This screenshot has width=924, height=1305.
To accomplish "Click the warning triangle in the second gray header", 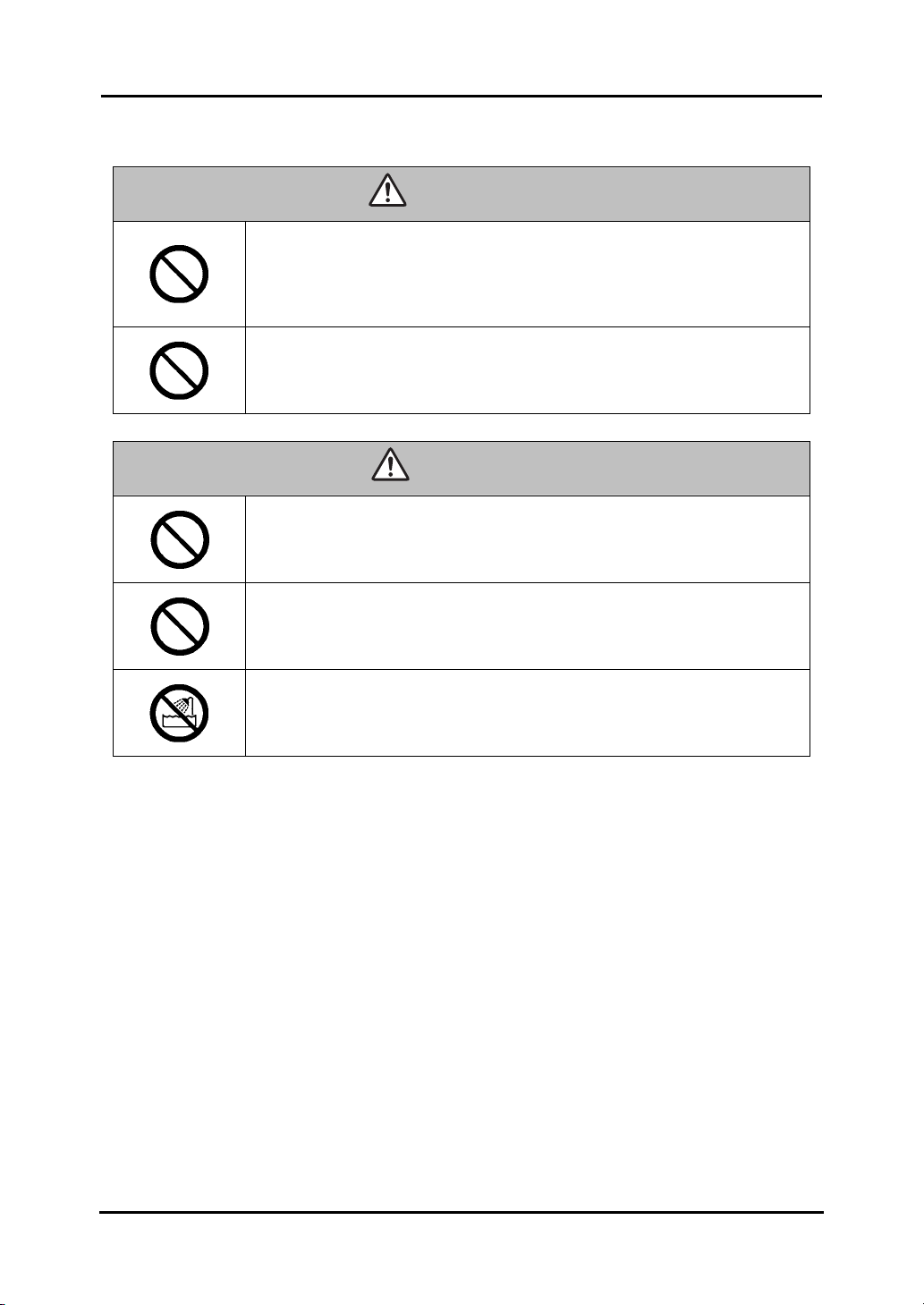I will (x=389, y=465).
